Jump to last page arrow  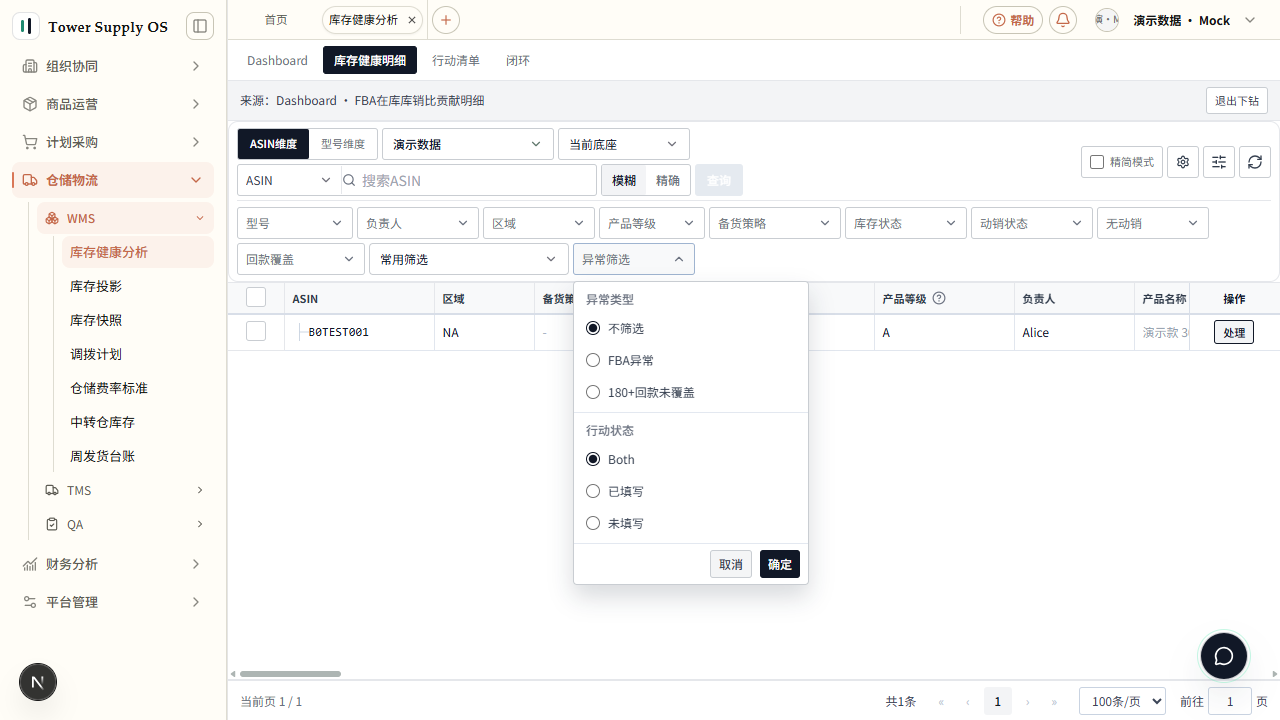(1055, 702)
